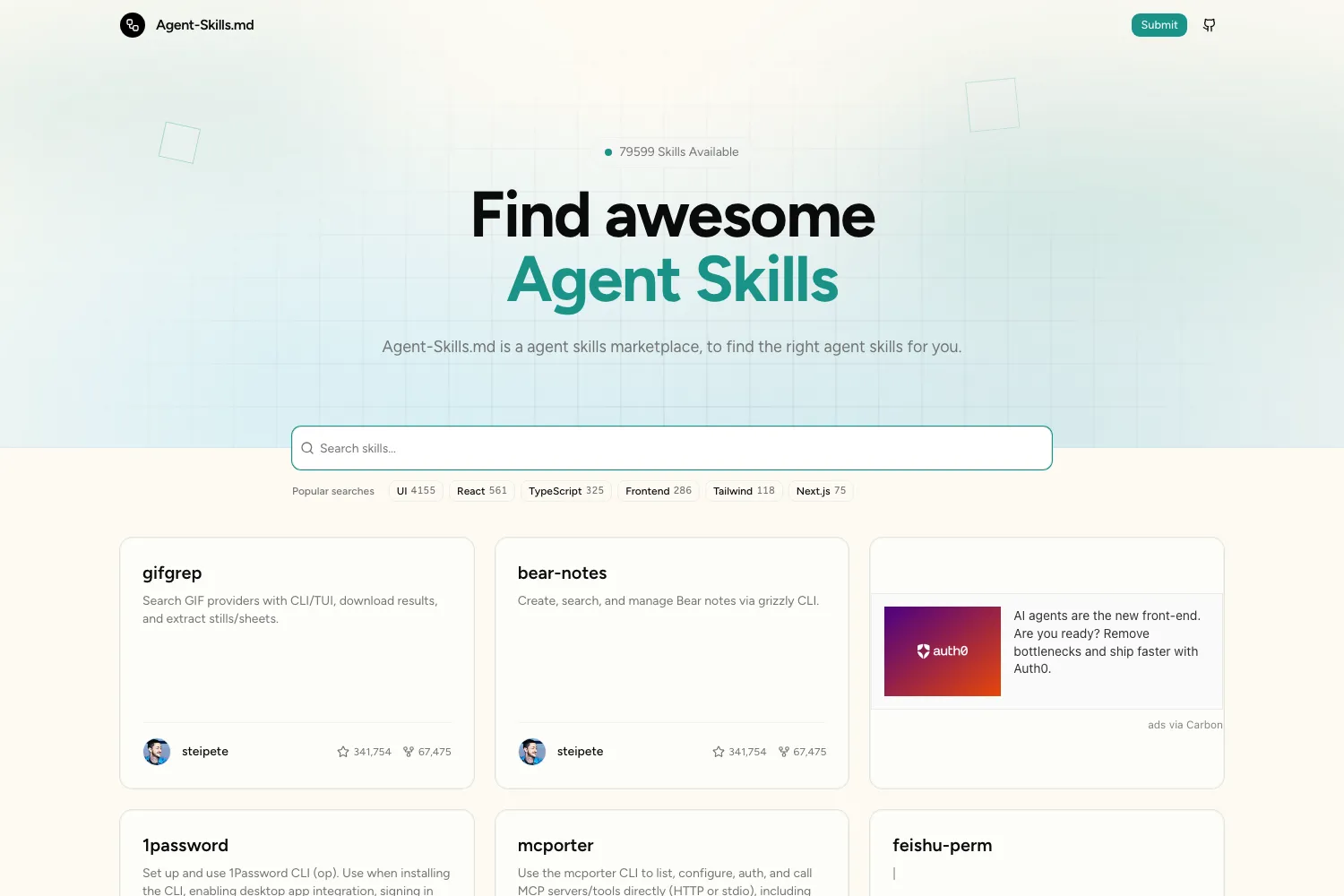Click the auth0 ad image
This screenshot has height=896, width=1344.
tap(943, 651)
